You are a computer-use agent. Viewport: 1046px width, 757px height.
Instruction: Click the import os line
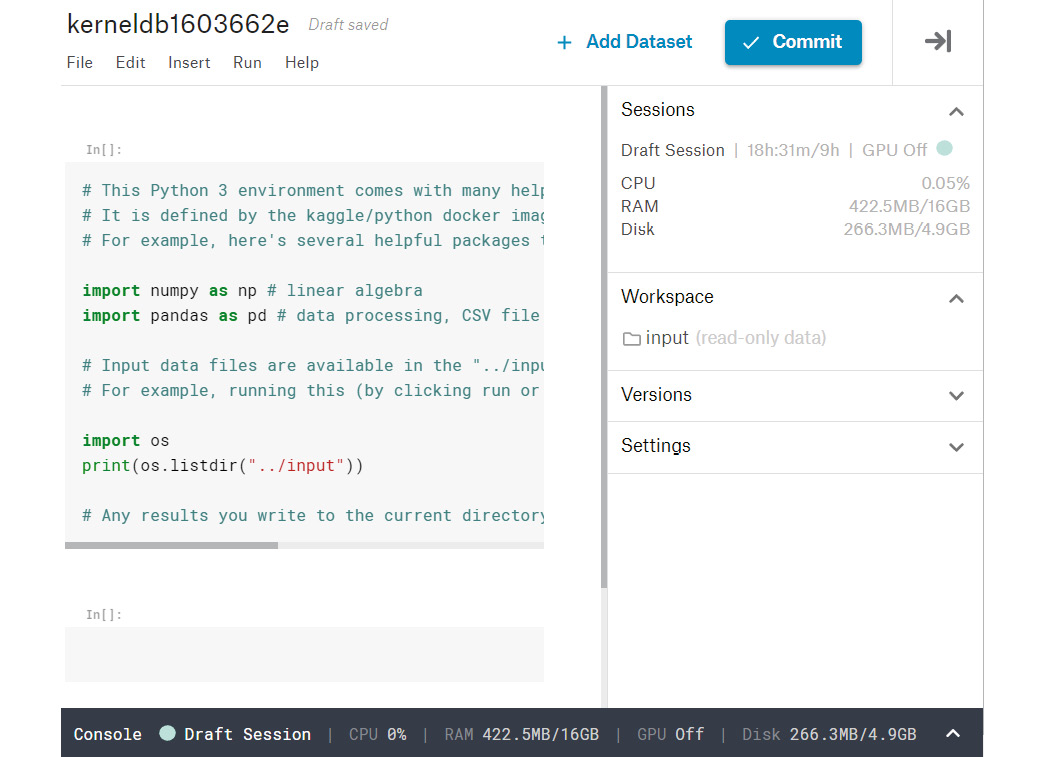[125, 441]
